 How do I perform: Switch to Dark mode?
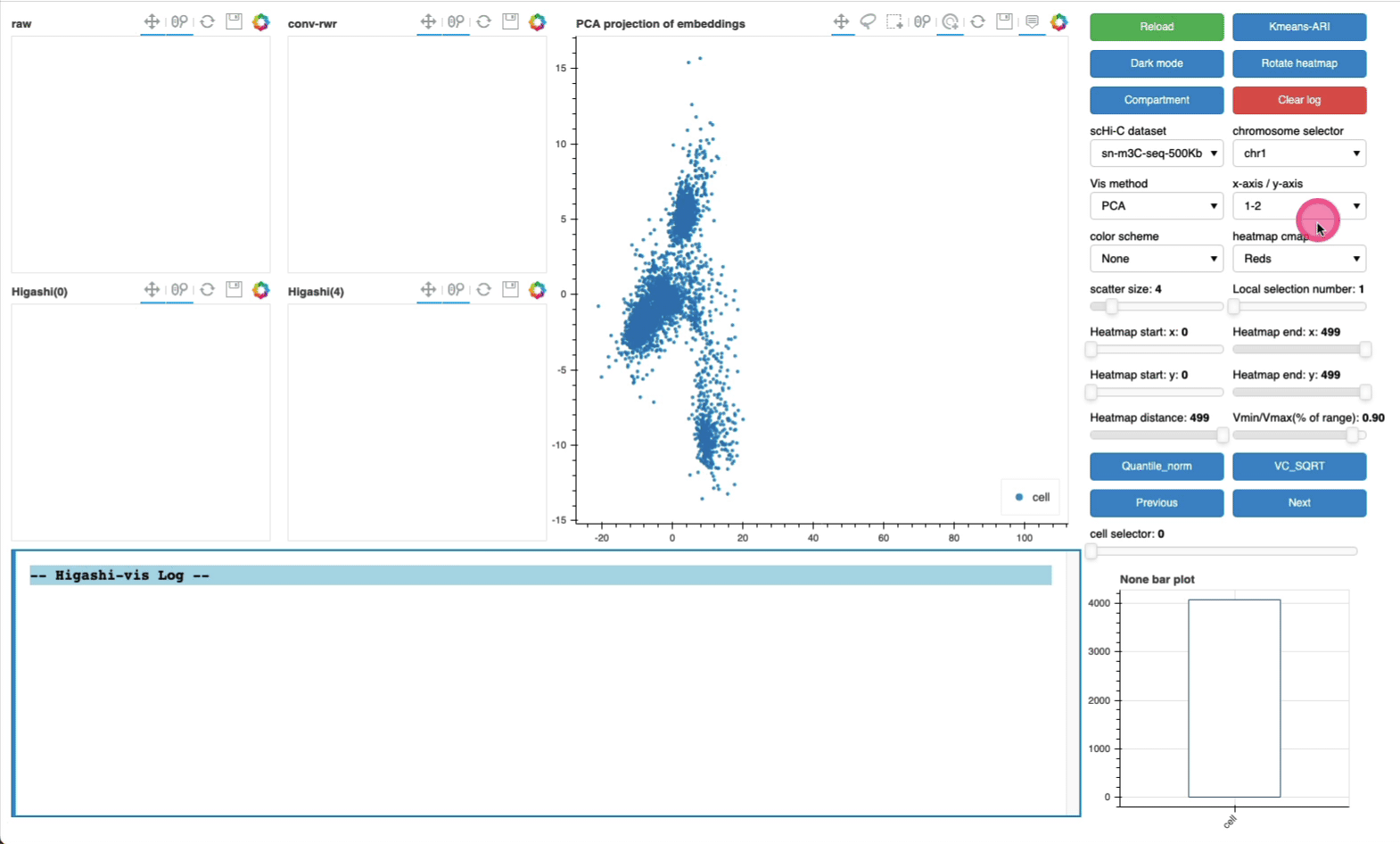tap(1157, 63)
